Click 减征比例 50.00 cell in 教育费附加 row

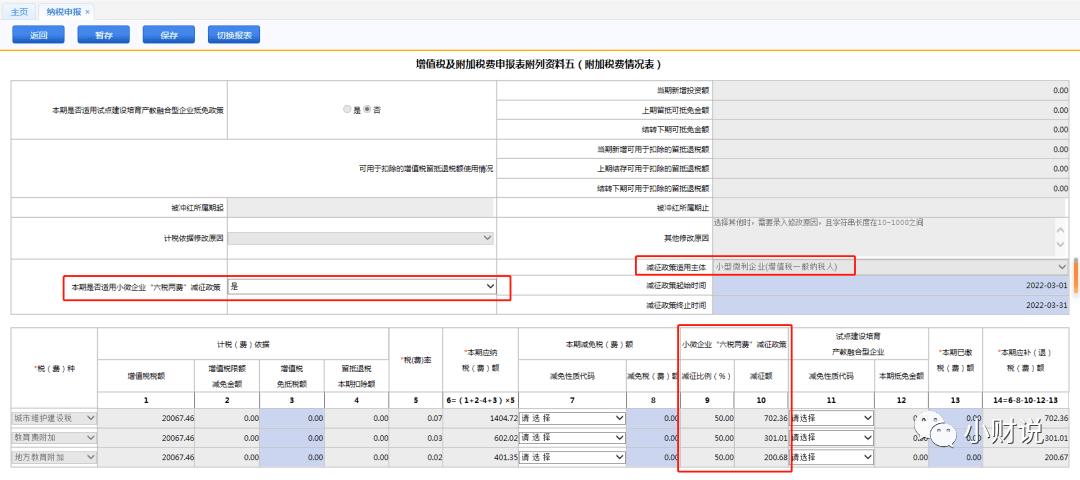[x=707, y=437]
